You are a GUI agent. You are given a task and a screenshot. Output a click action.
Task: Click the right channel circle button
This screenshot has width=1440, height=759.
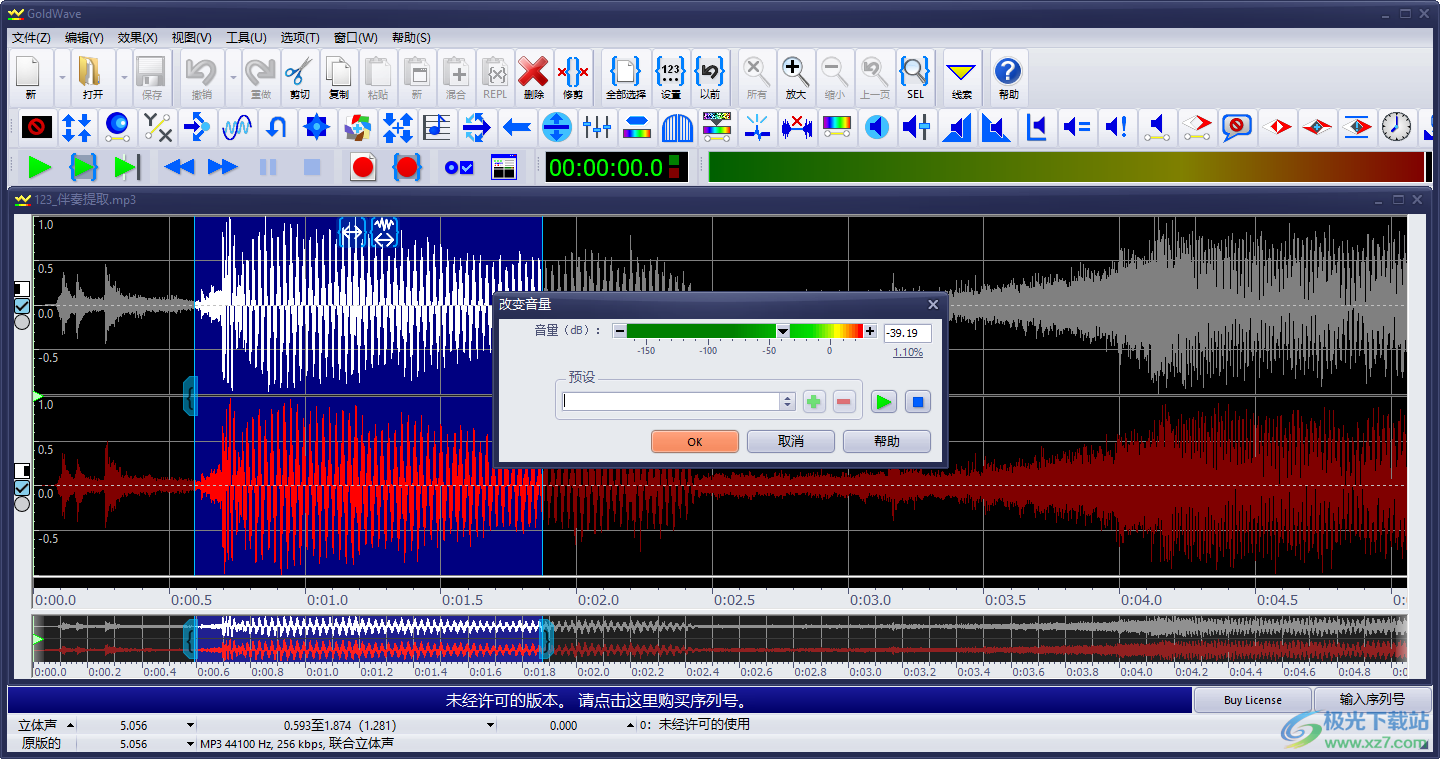pos(22,504)
